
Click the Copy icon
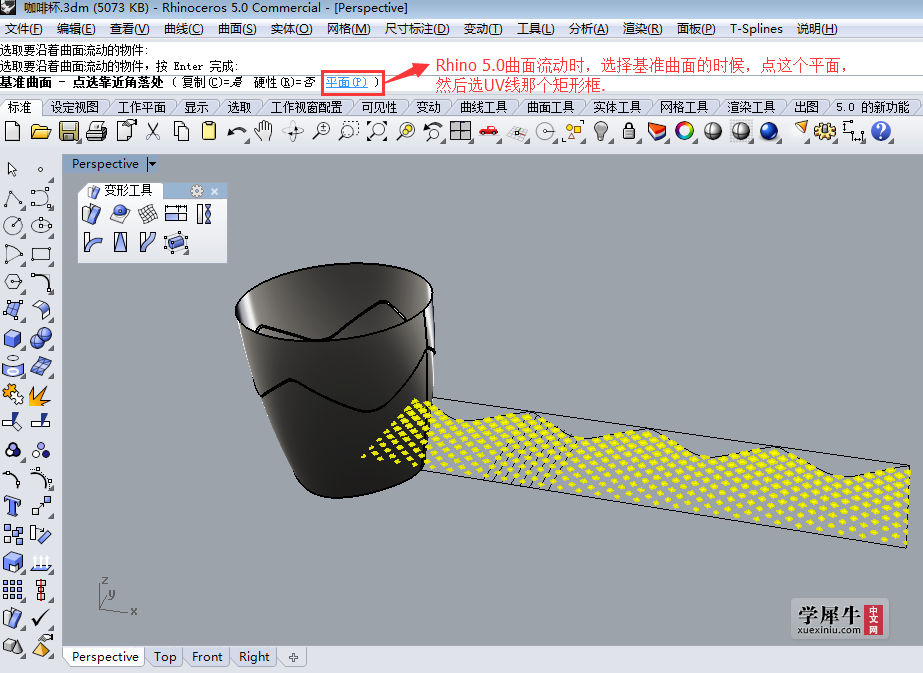[181, 131]
